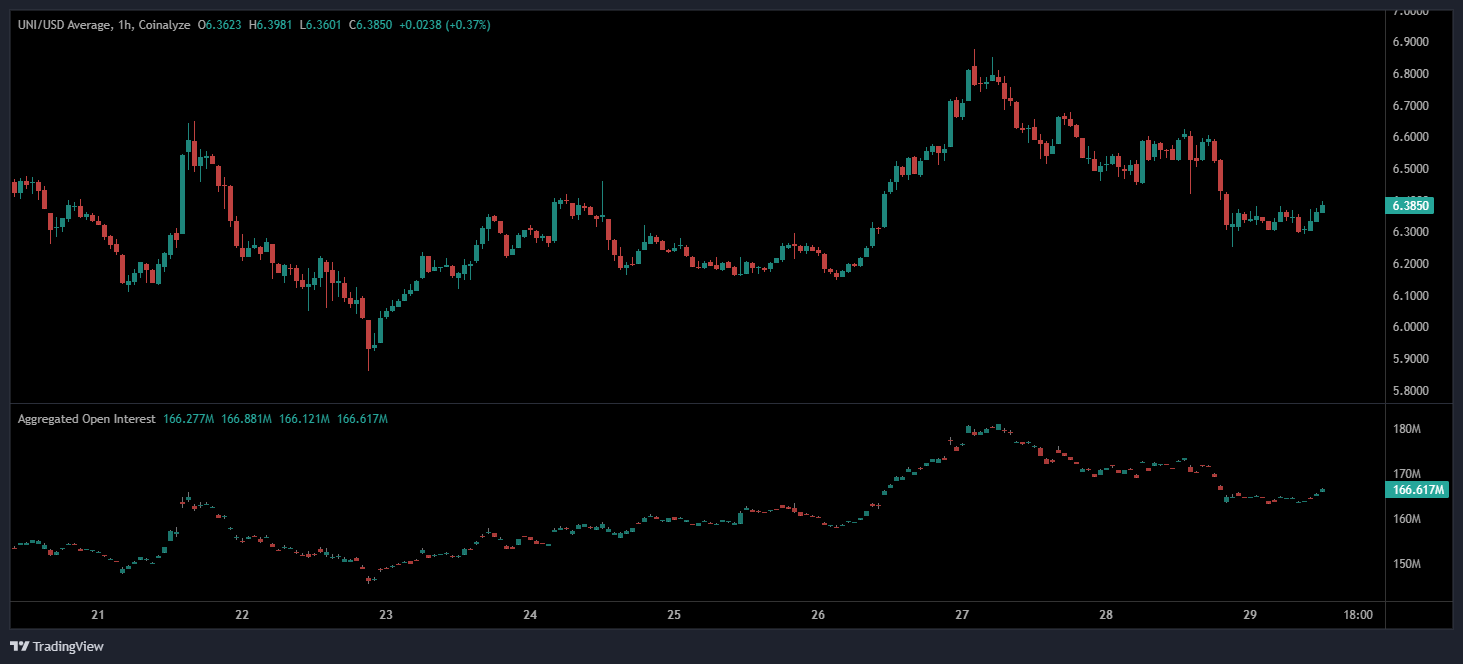Click the UNI/USD Average chart title
This screenshot has height=664, width=1463.
pyautogui.click(x=74, y=24)
